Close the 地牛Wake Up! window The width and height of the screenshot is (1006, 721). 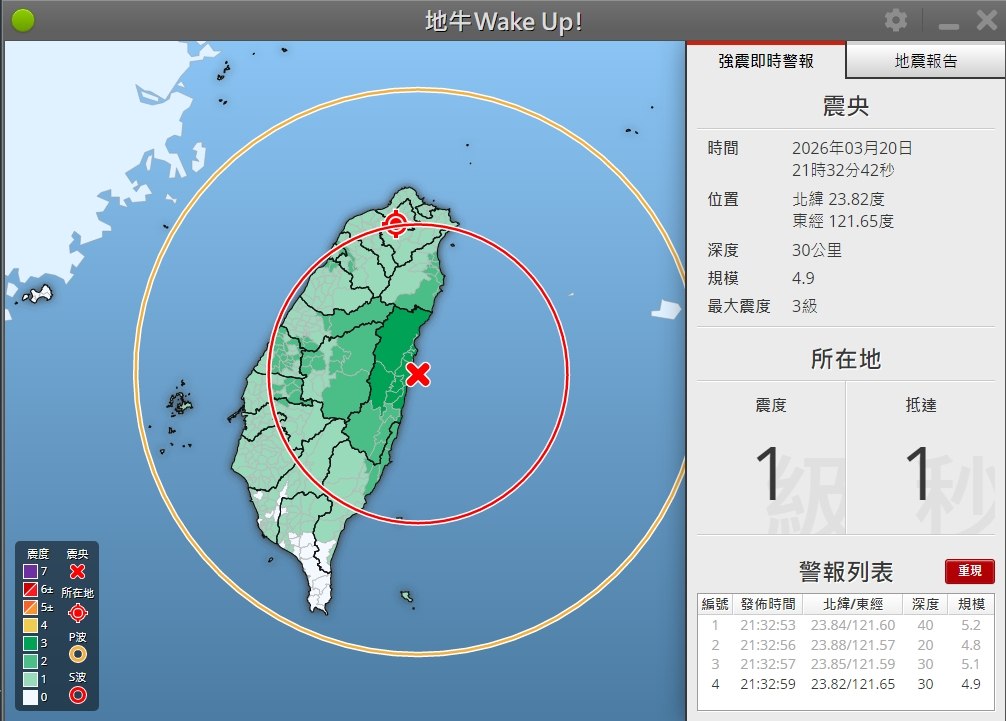(x=986, y=21)
